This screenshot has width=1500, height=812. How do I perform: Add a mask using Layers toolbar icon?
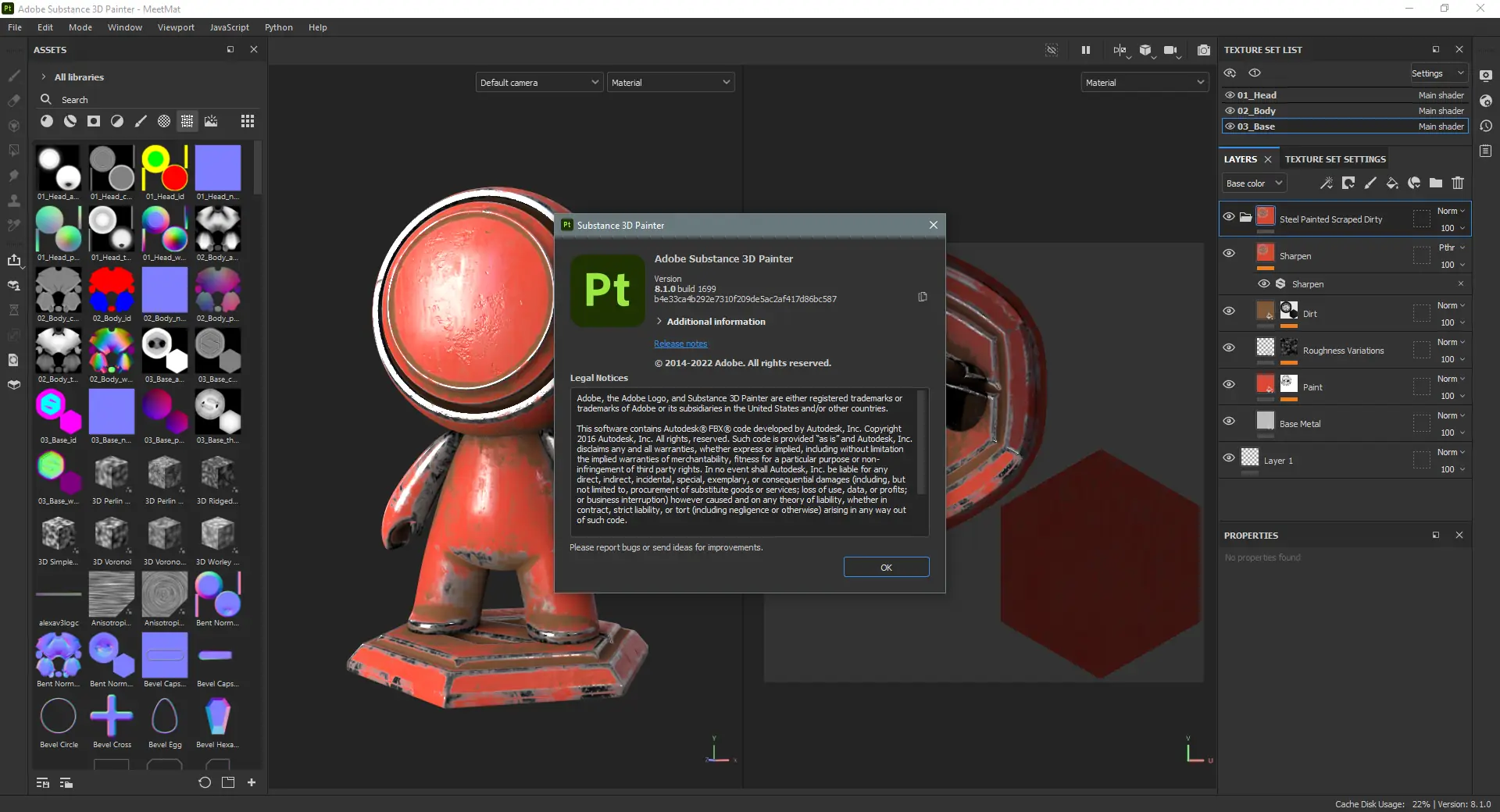pyautogui.click(x=1348, y=183)
